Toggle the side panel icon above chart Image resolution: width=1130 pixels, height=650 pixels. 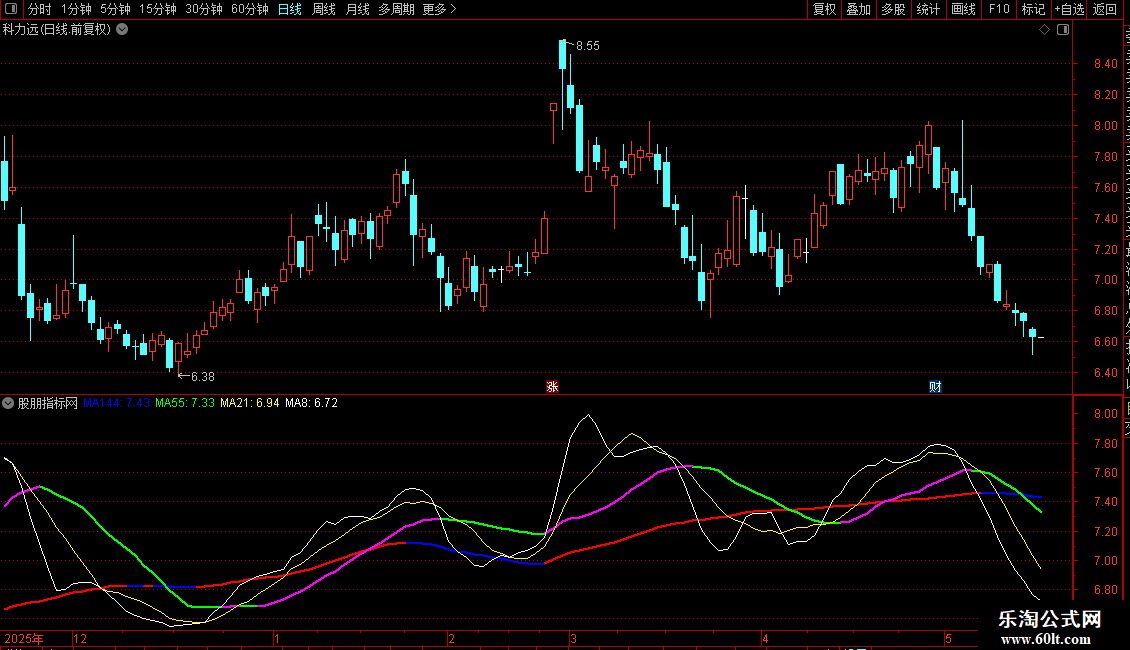(1063, 30)
